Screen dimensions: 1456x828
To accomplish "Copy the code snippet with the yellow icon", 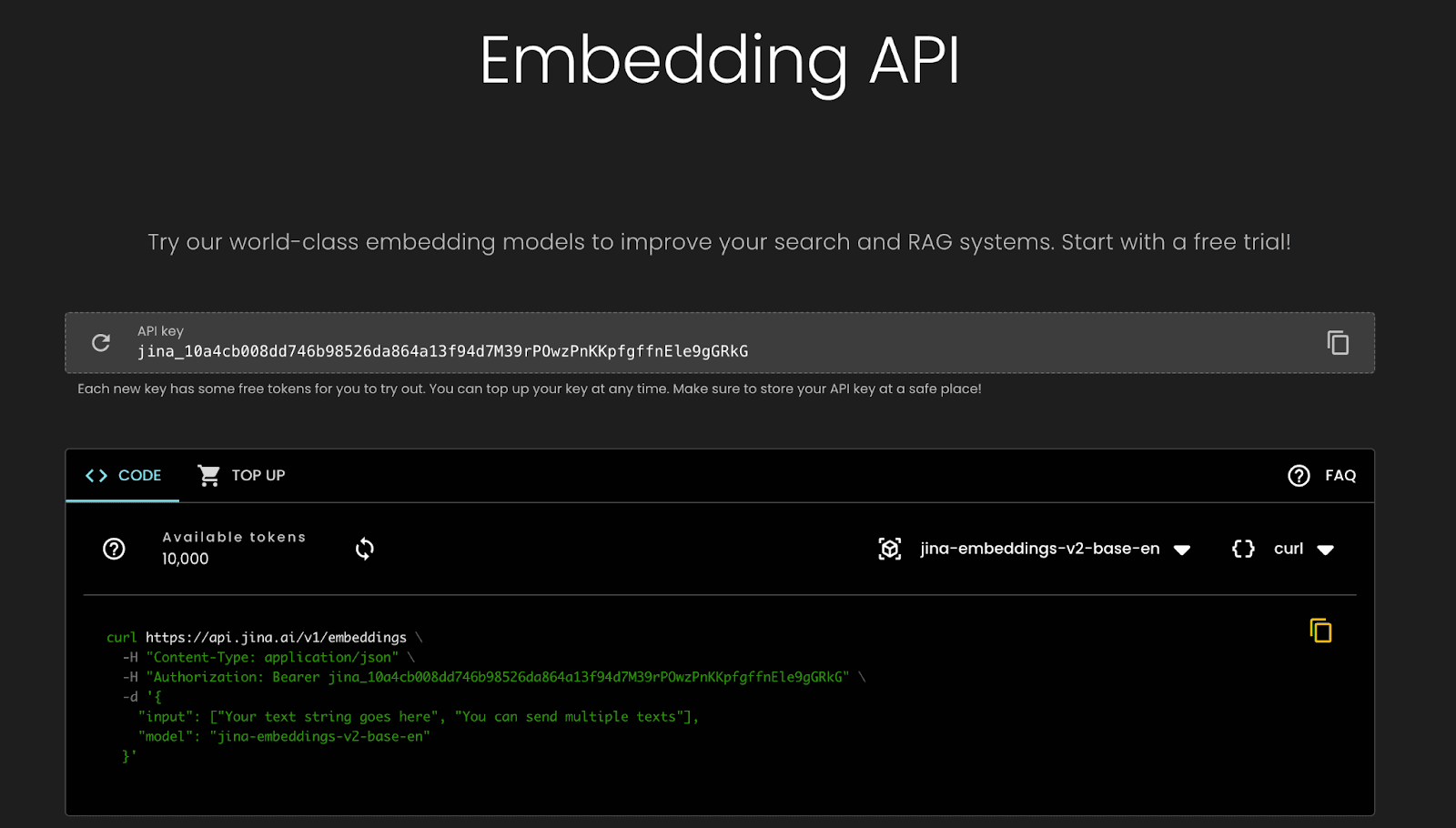I will click(1320, 631).
